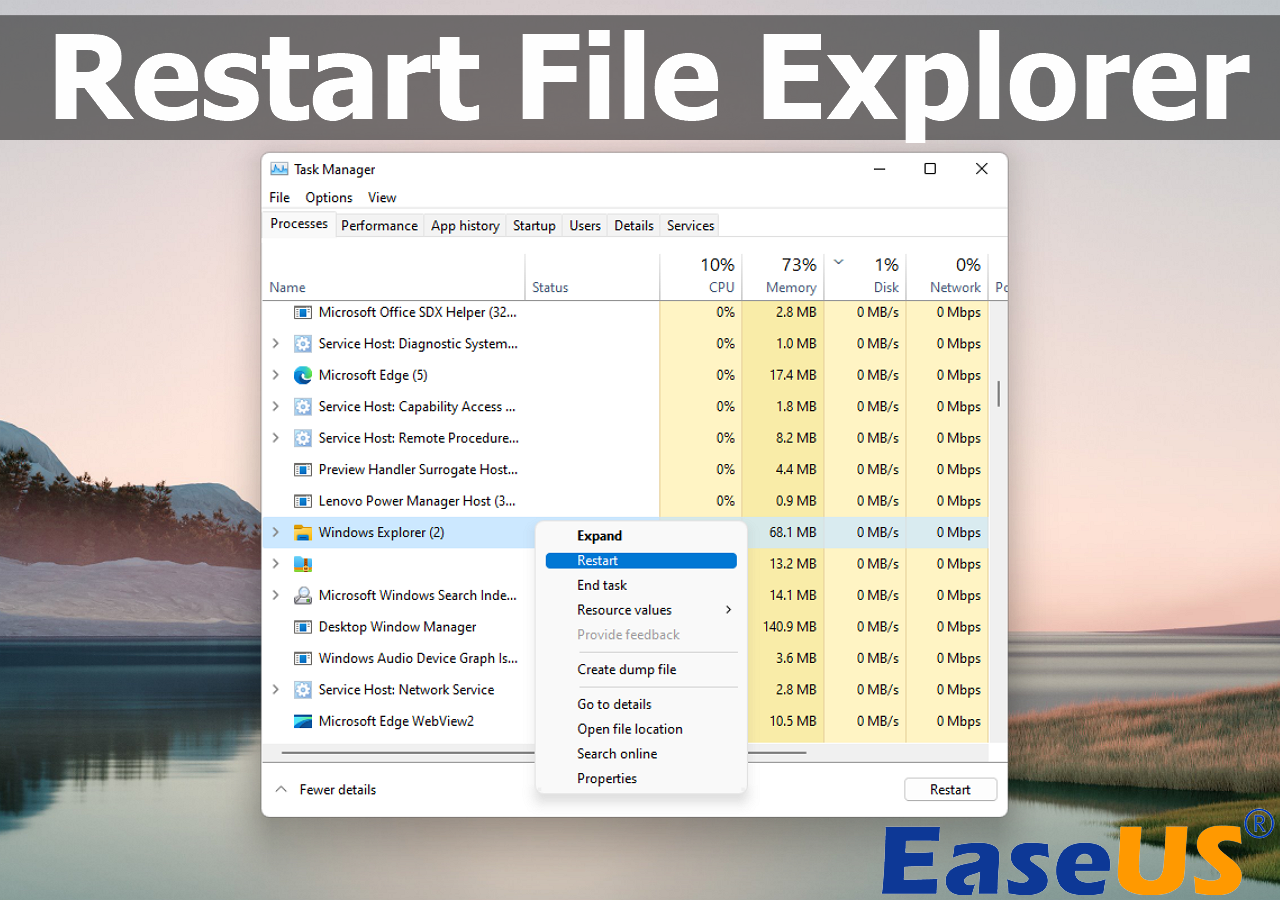Screen dimensions: 1280x900
Task: Select the Microsoft Edge (5) browser icon
Action: 303,375
